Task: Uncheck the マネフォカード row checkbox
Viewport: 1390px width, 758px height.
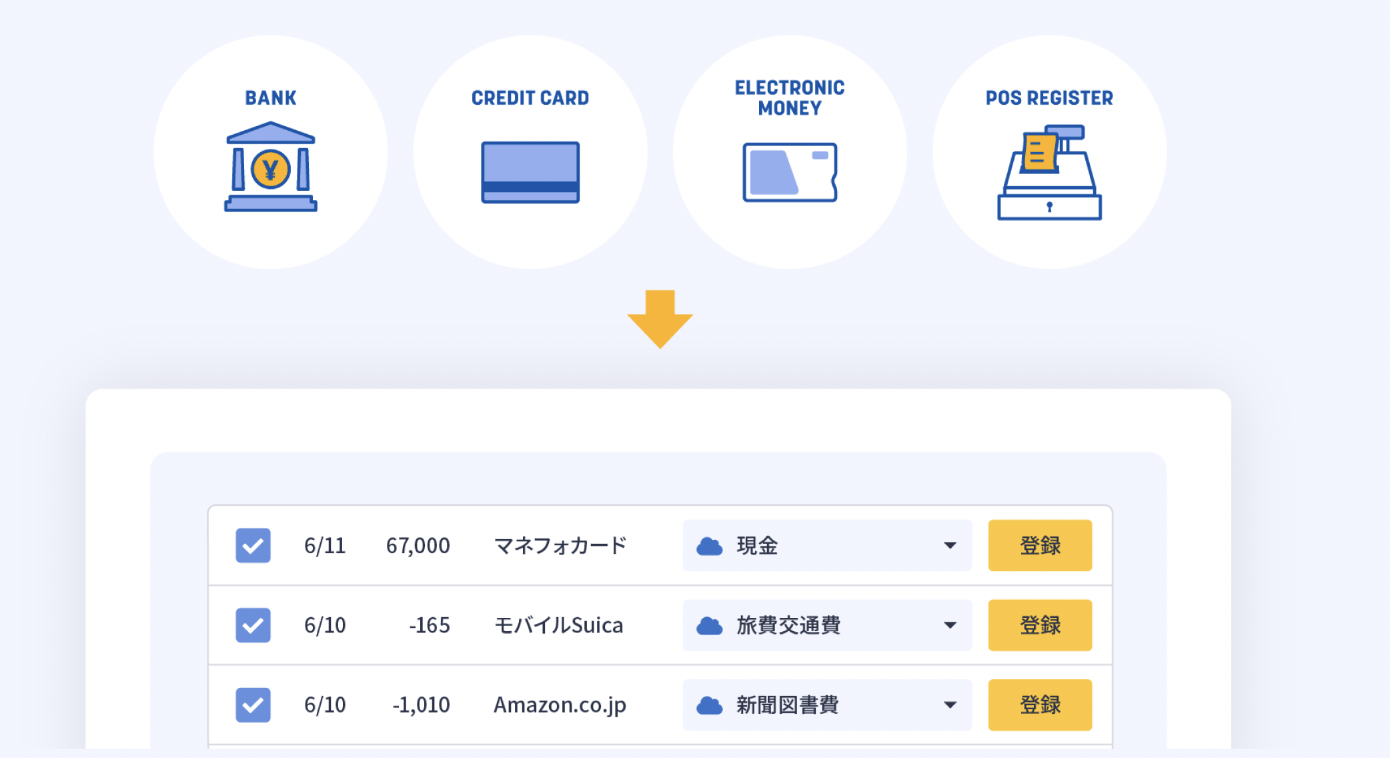Action: click(x=253, y=546)
